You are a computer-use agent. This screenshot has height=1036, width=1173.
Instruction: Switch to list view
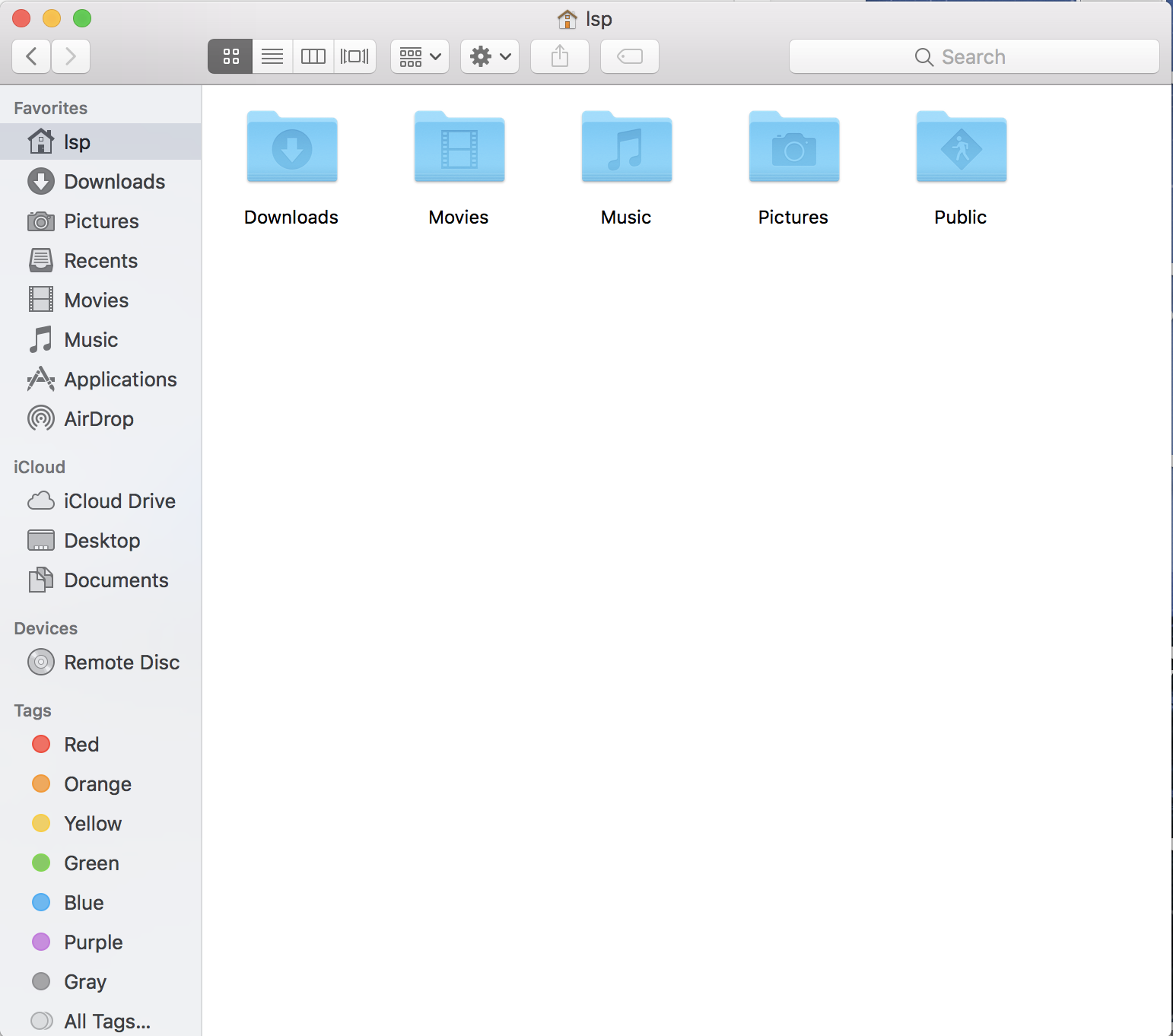(272, 56)
